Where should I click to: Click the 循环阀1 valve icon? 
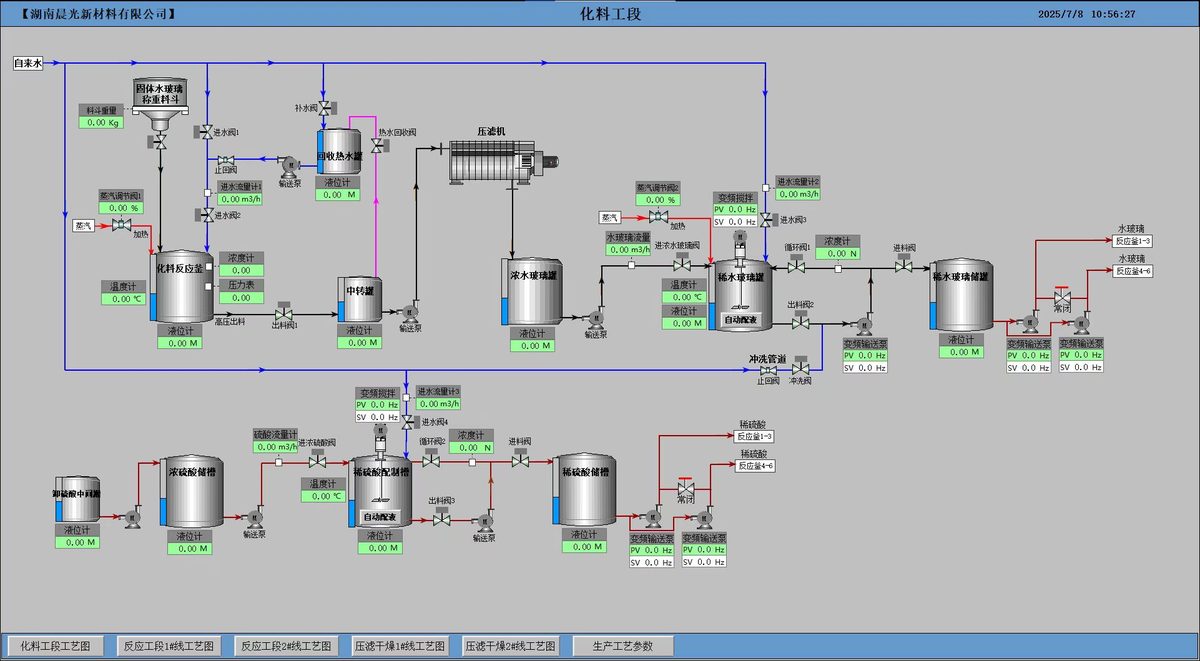pos(796,266)
